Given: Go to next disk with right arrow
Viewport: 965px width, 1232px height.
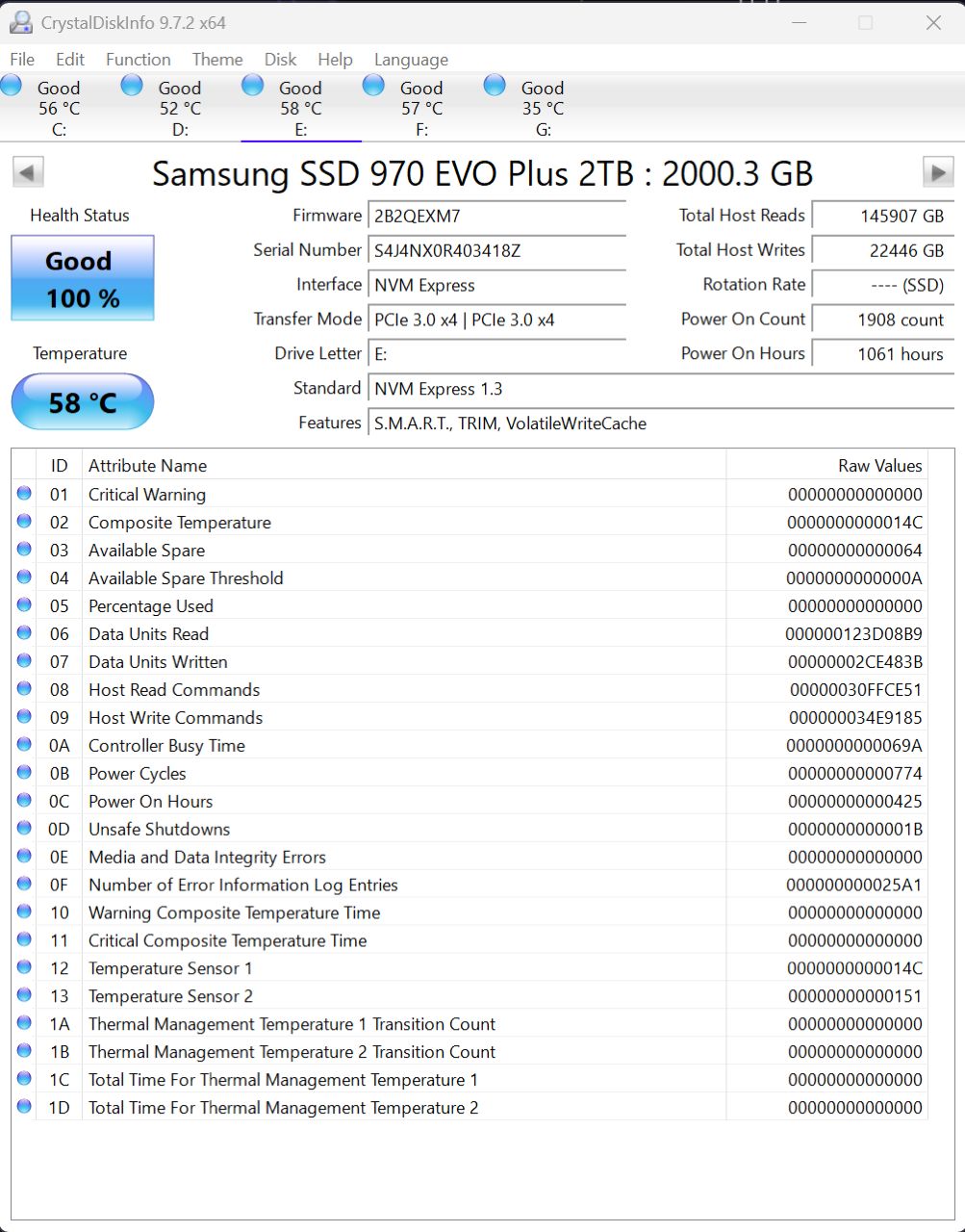Looking at the screenshot, I should (x=937, y=173).
